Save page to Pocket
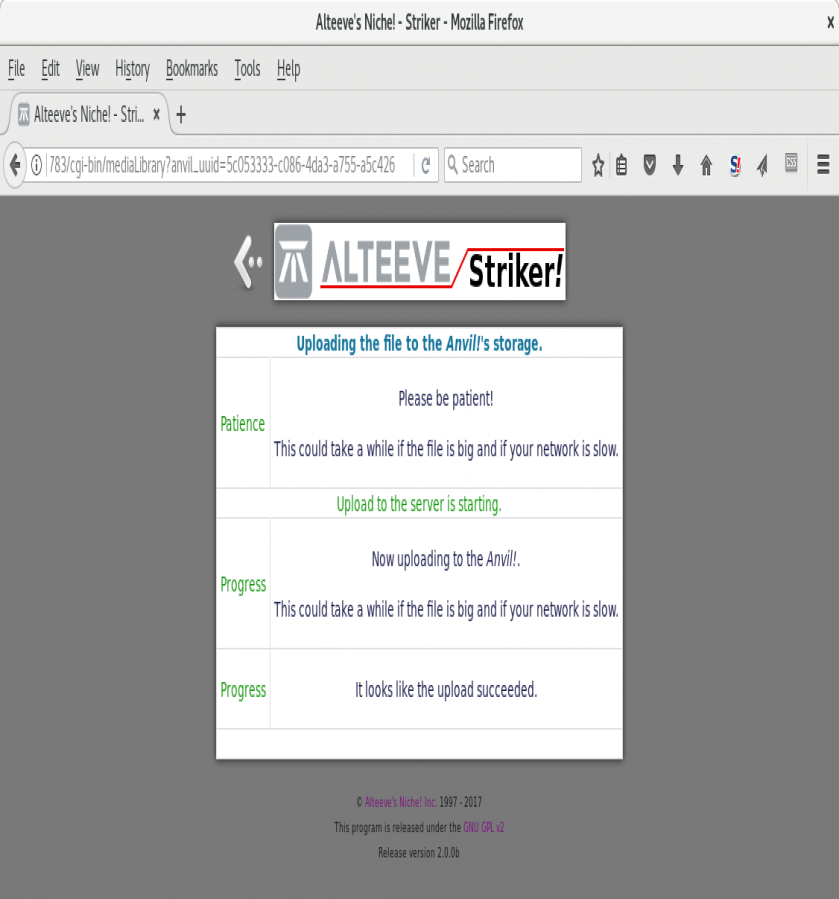The width and height of the screenshot is (839, 899). tap(649, 165)
